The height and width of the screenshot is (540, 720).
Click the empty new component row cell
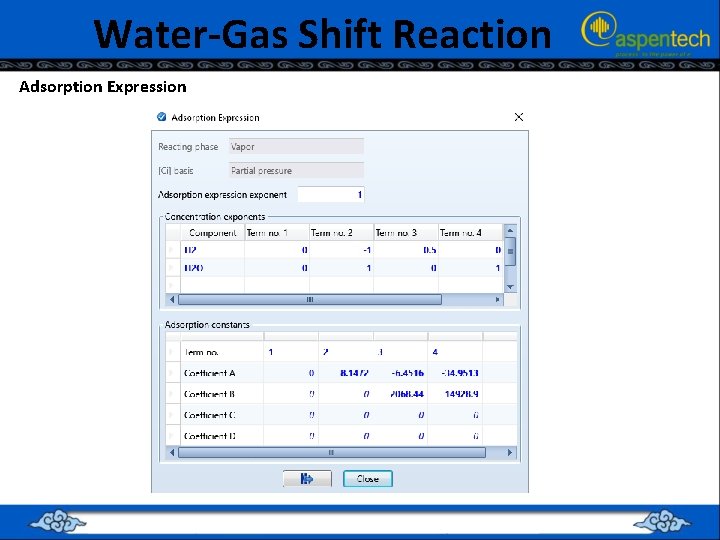click(212, 285)
